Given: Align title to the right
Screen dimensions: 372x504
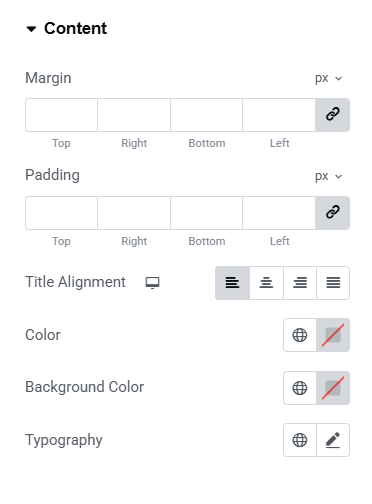Looking at the screenshot, I should click(x=300, y=283).
